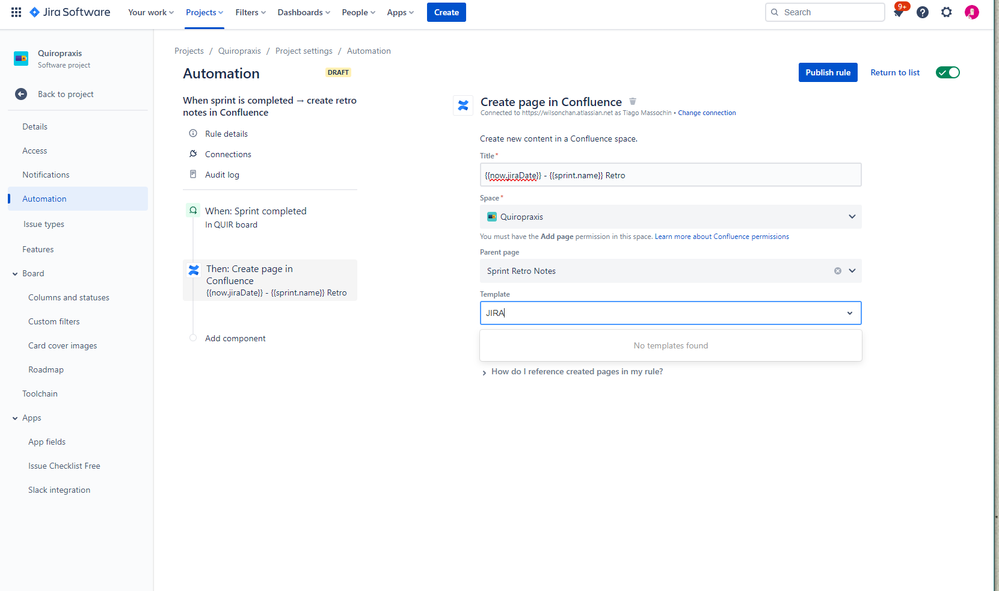
Task: Go to Project settings breadcrumb
Action: pyautogui.click(x=304, y=51)
